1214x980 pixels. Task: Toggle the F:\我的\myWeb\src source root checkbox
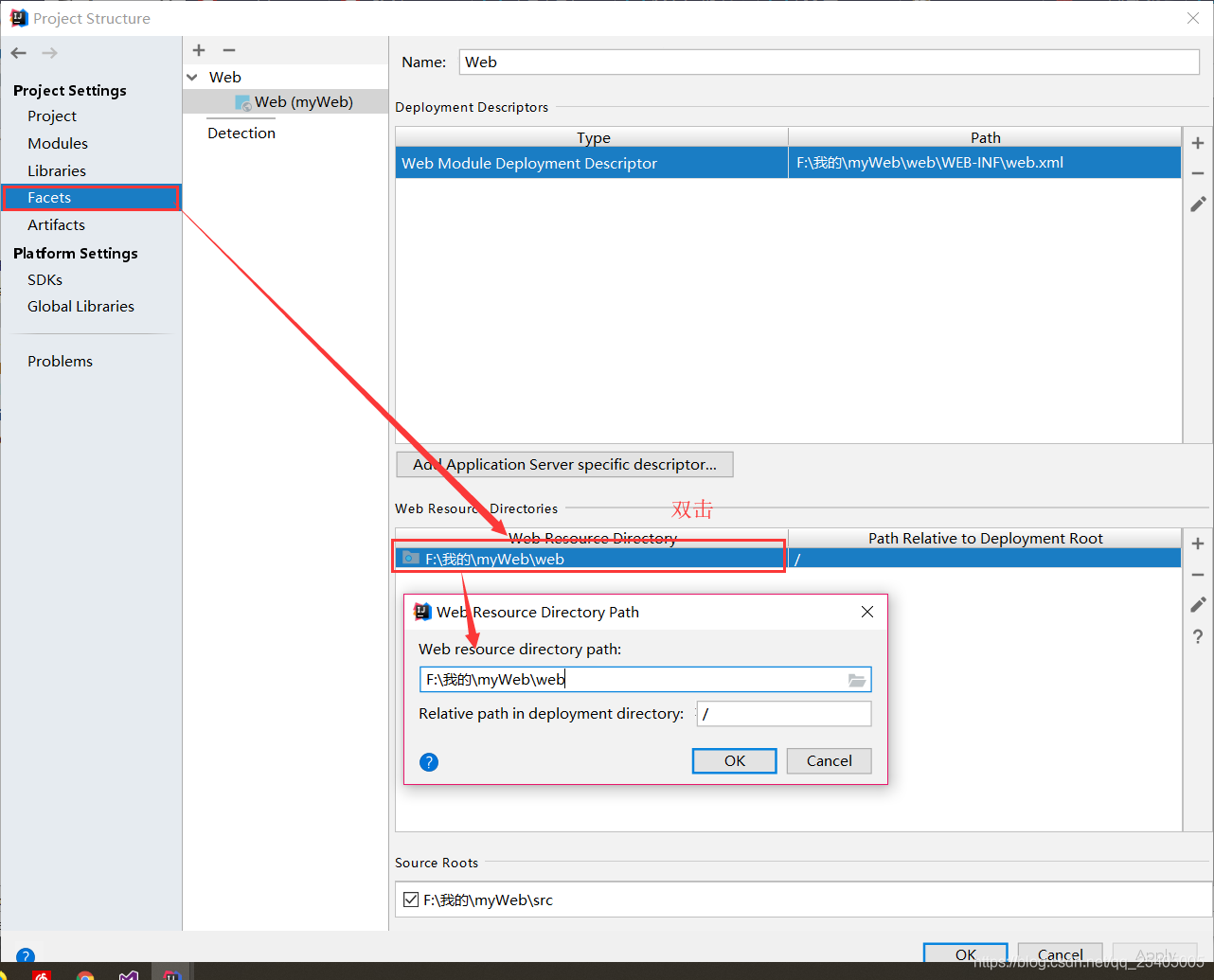pyautogui.click(x=411, y=900)
